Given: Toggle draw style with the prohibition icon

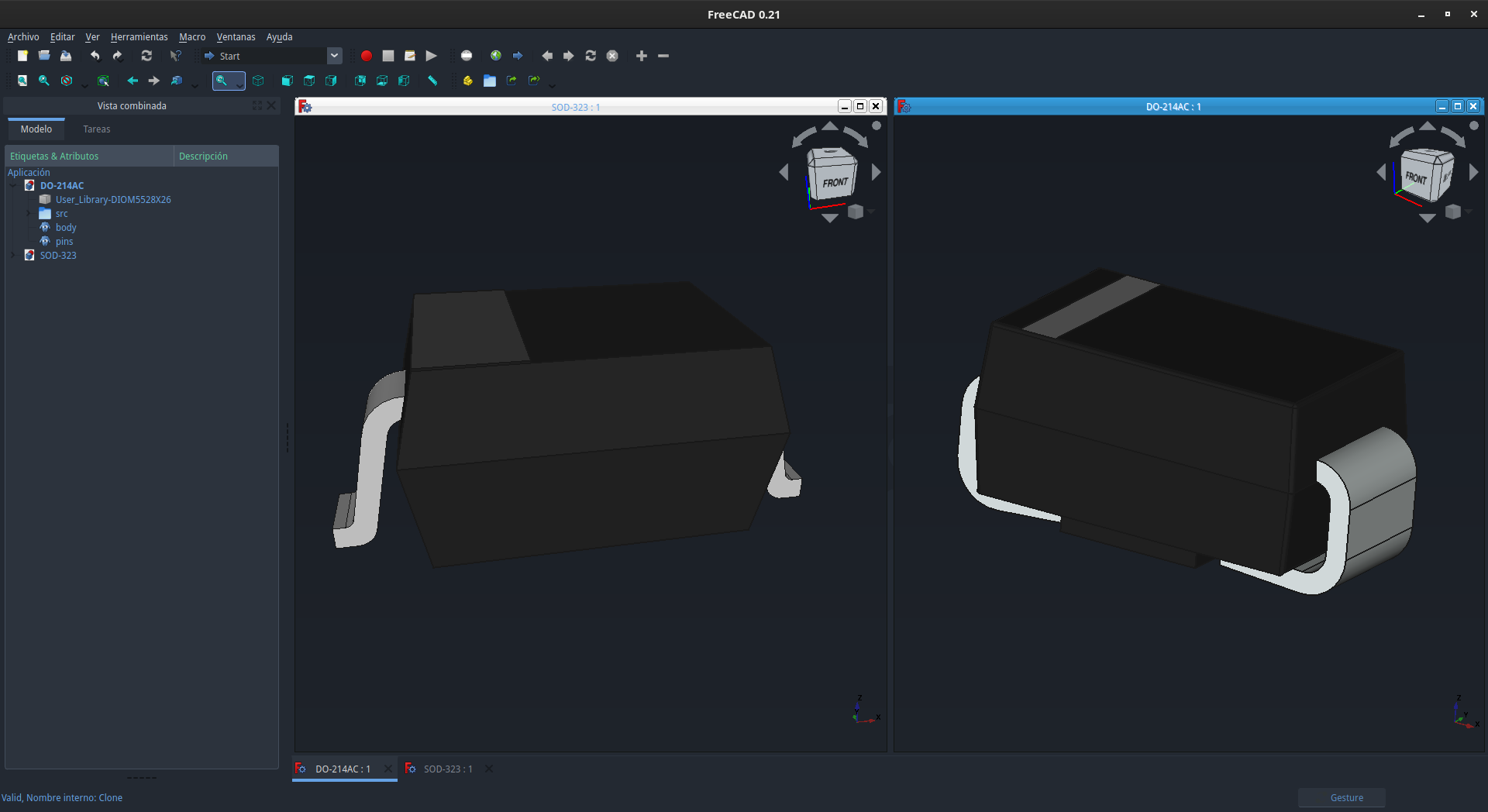Looking at the screenshot, I should (x=67, y=81).
